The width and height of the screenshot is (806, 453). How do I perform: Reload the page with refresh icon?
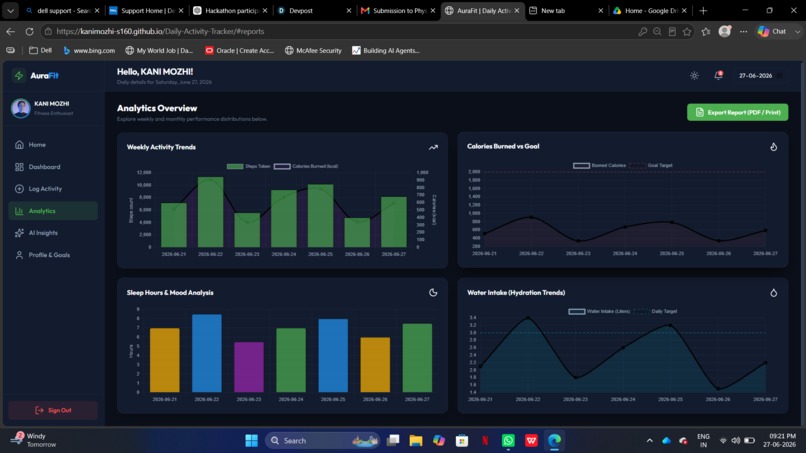29,31
